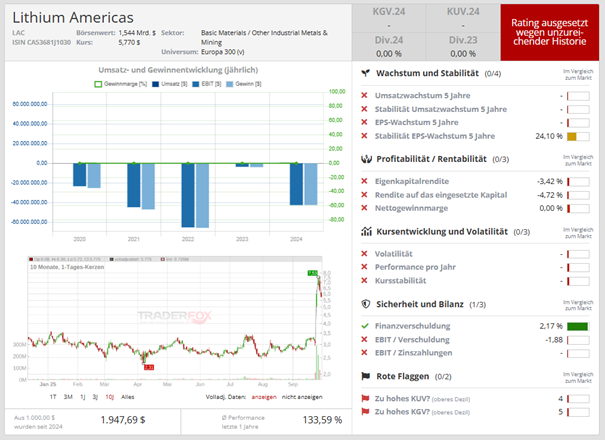Click the green Finanzverschuldung comparison bar
The width and height of the screenshot is (605, 440).
pyautogui.click(x=578, y=327)
